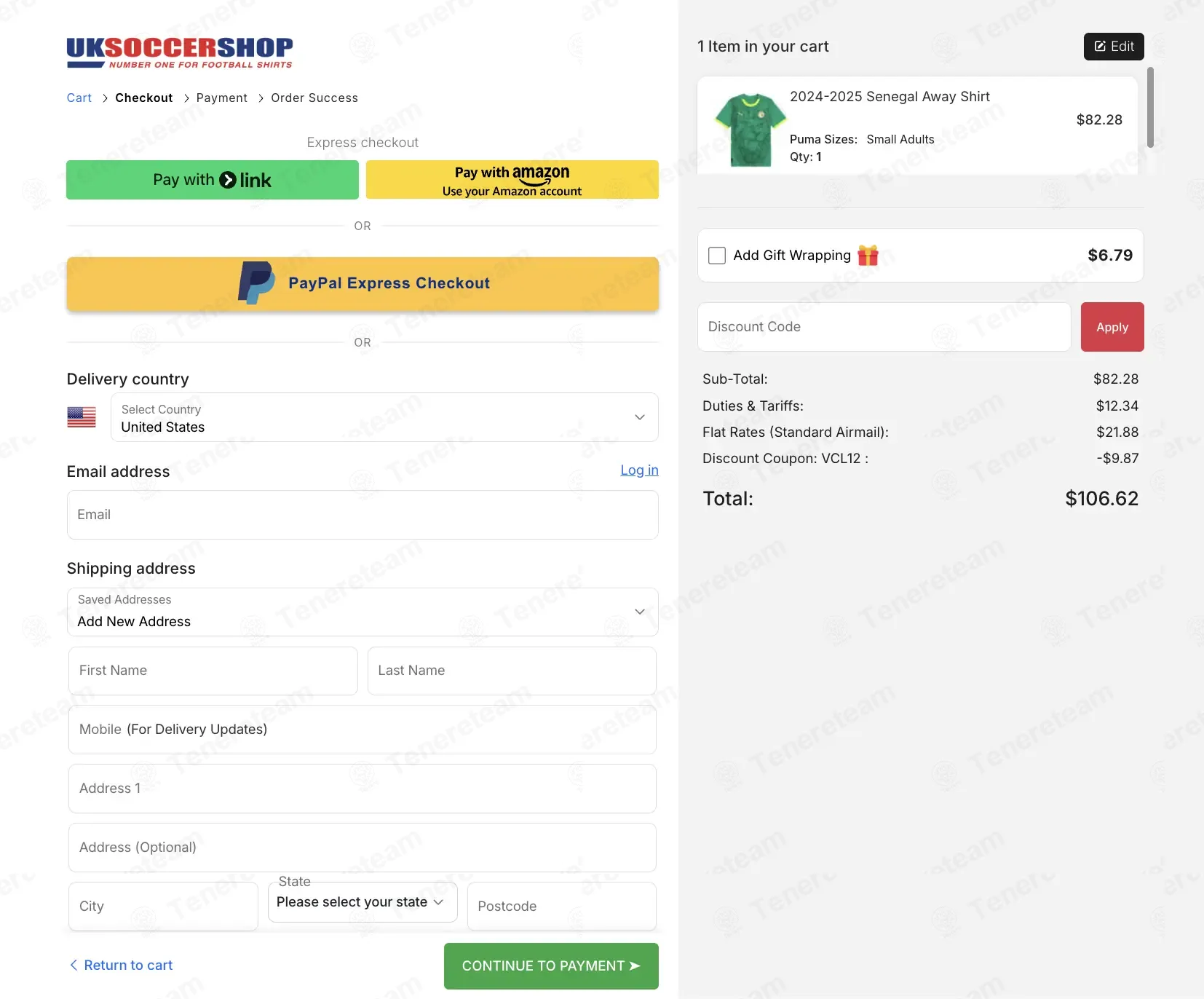Click the Total amount $106.62
Image resolution: width=1204 pixels, height=999 pixels.
pyautogui.click(x=1101, y=499)
